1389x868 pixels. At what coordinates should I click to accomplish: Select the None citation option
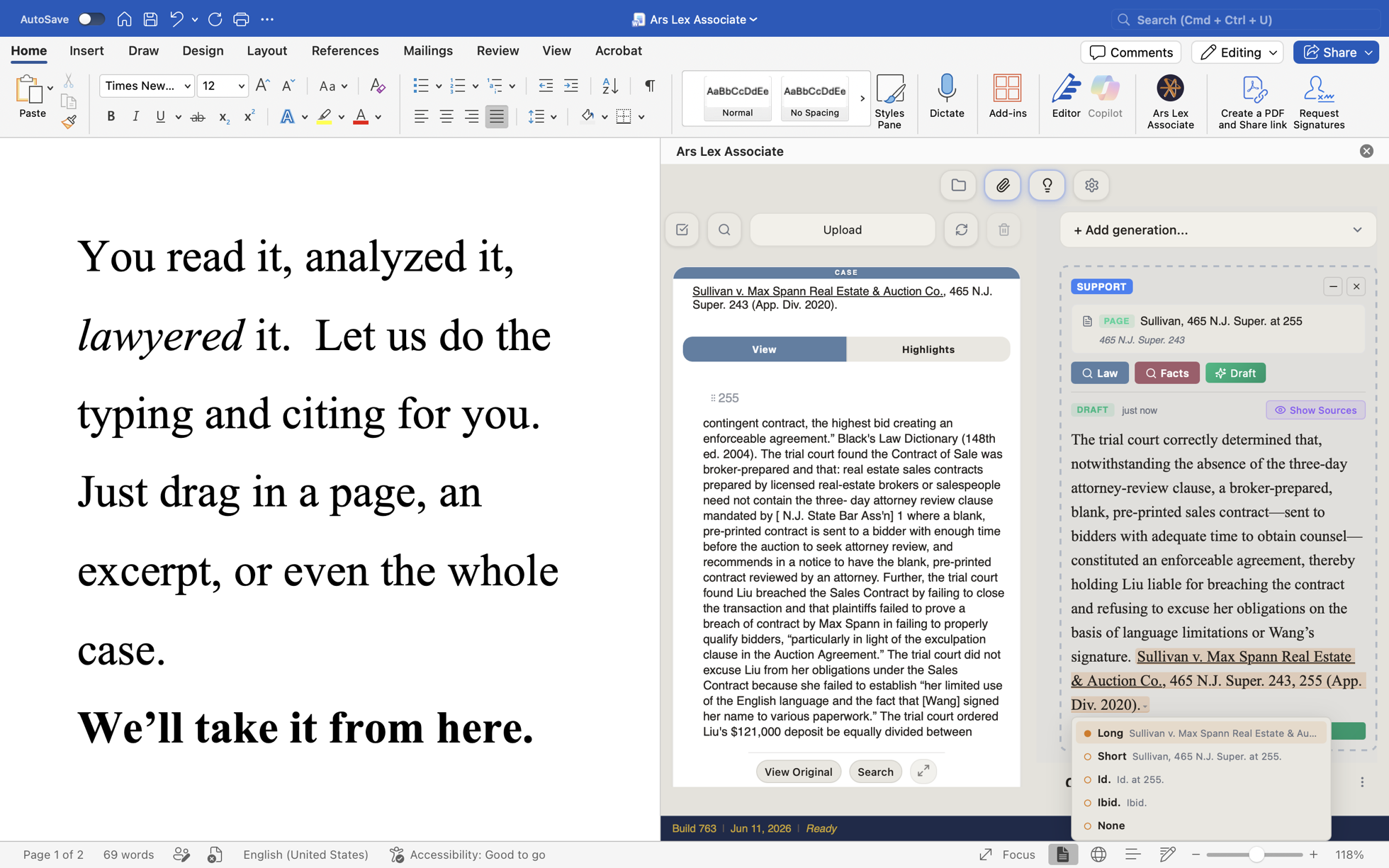1201,825
